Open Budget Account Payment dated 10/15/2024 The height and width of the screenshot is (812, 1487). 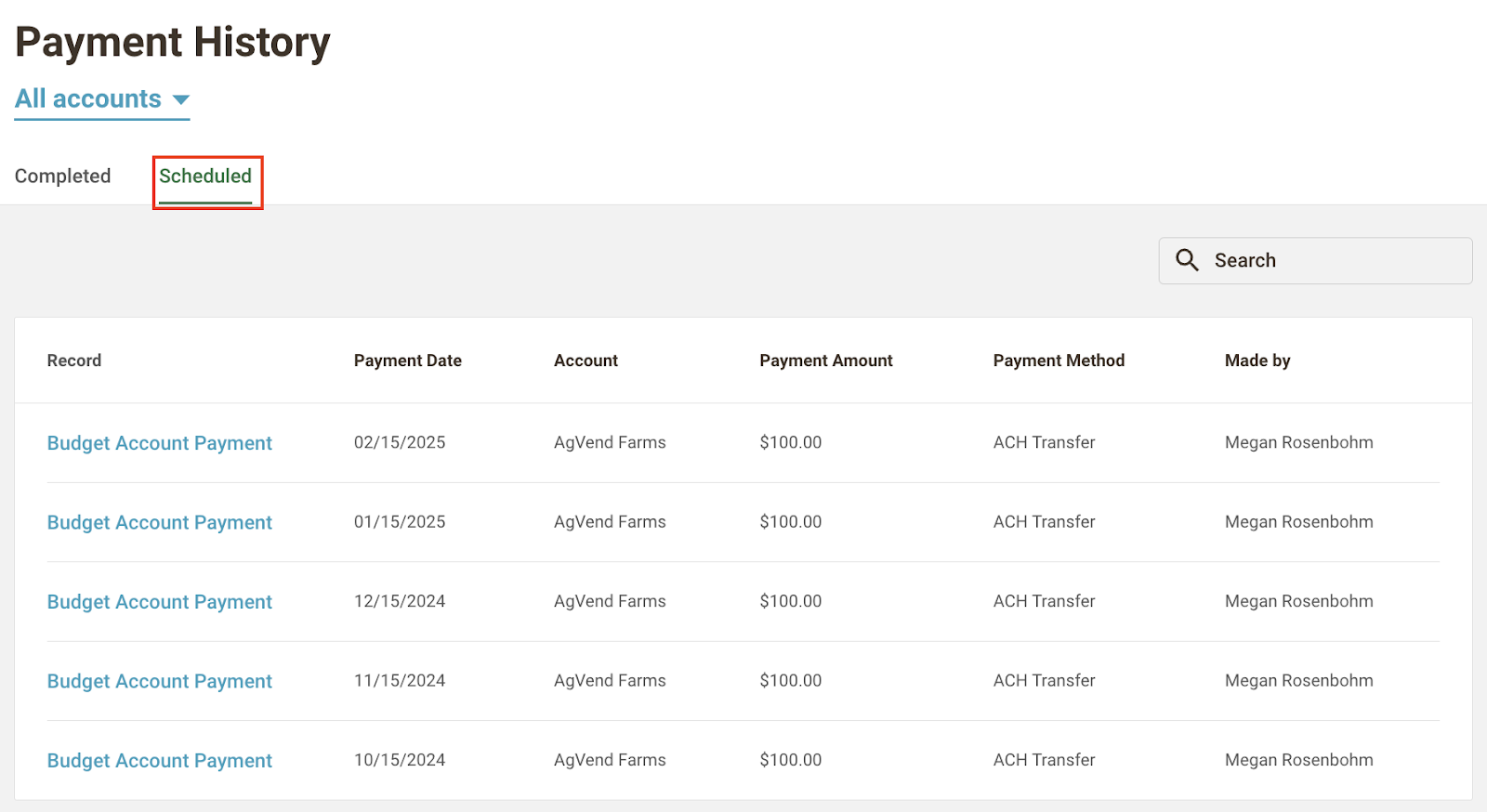pyautogui.click(x=160, y=761)
